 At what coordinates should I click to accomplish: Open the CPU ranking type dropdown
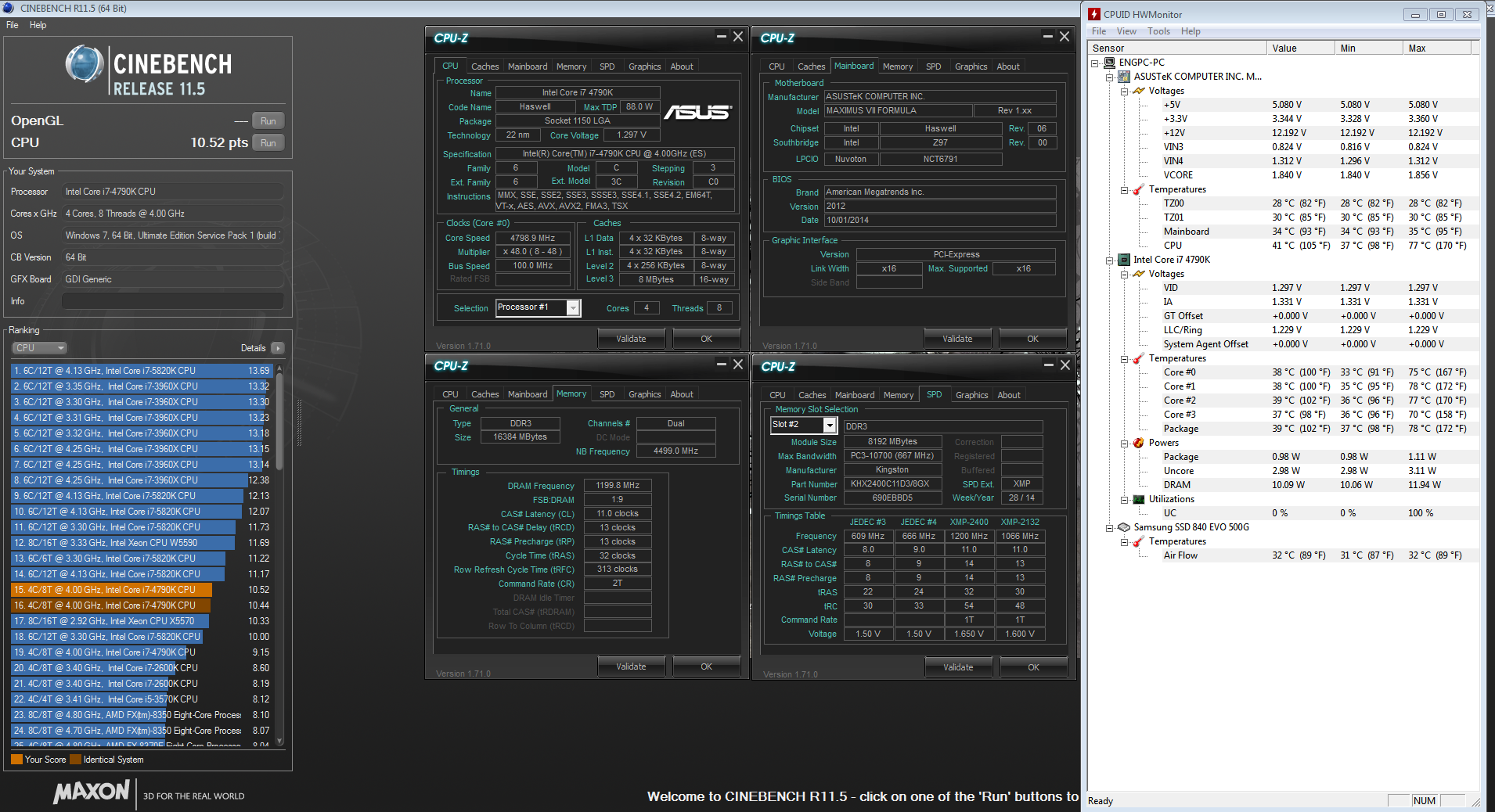point(39,348)
